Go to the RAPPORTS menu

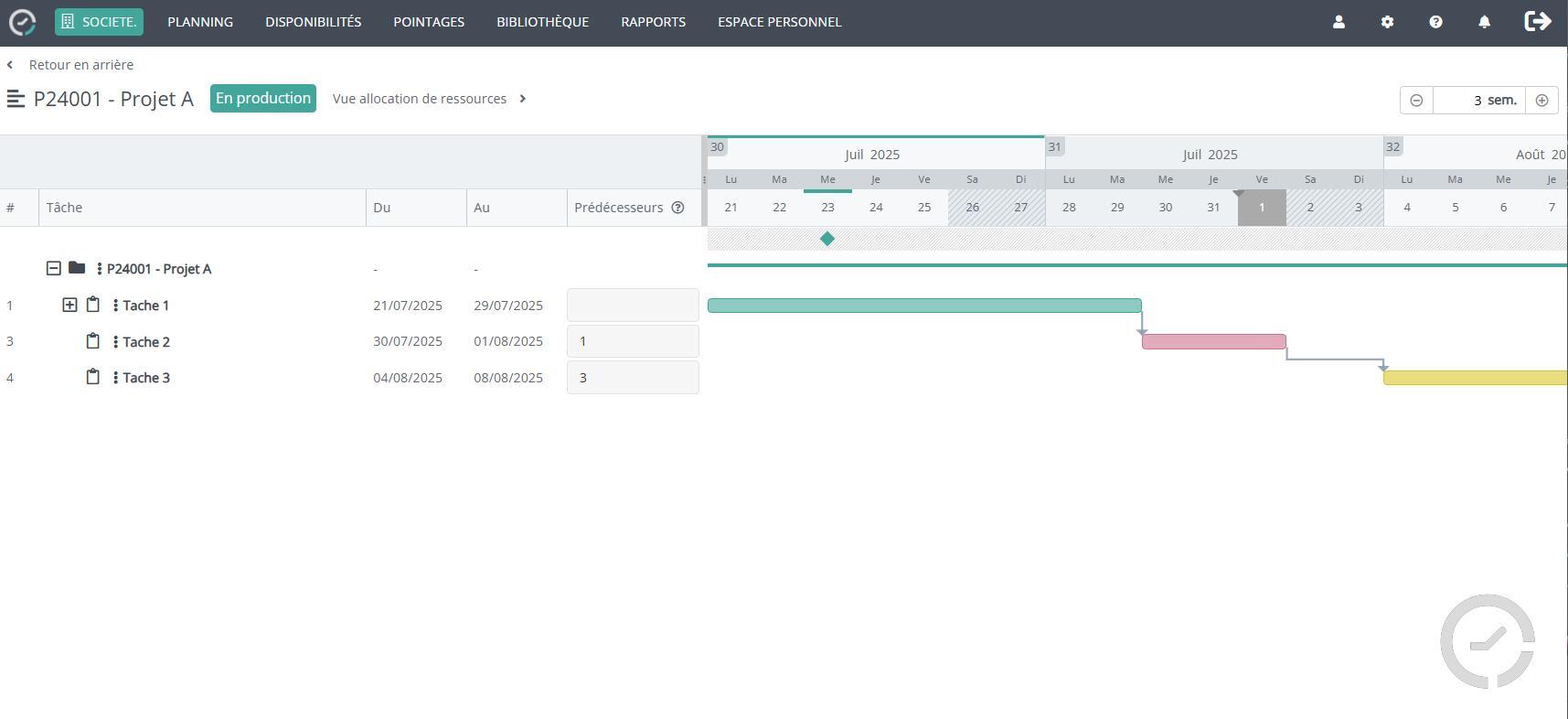pos(653,22)
